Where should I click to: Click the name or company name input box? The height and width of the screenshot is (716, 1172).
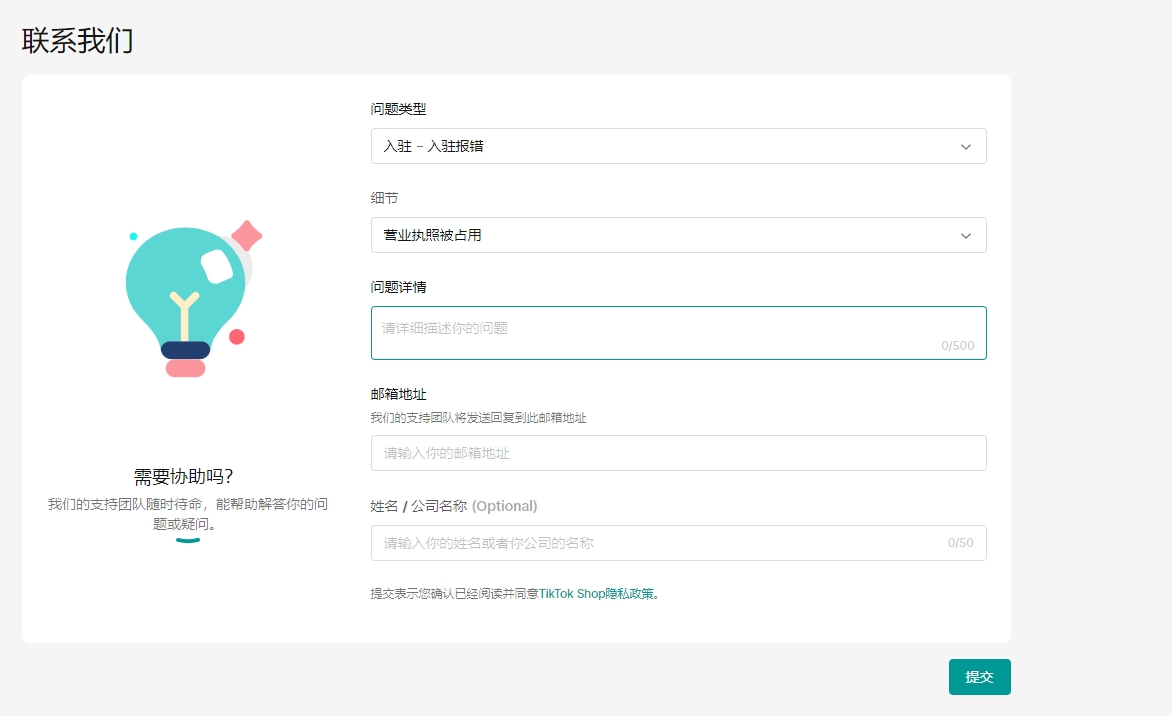click(x=678, y=543)
